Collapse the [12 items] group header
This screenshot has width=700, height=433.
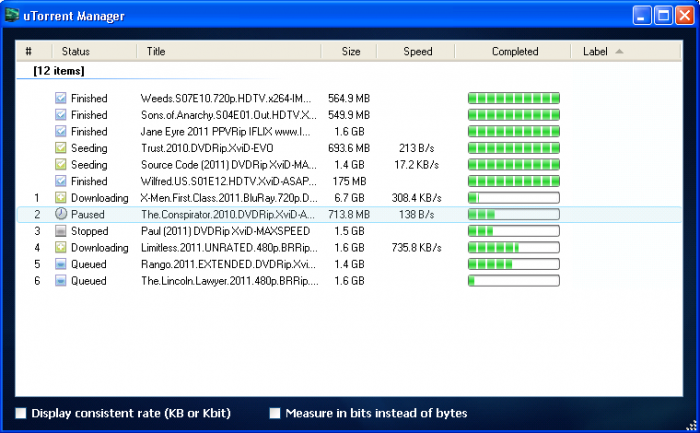[58, 71]
